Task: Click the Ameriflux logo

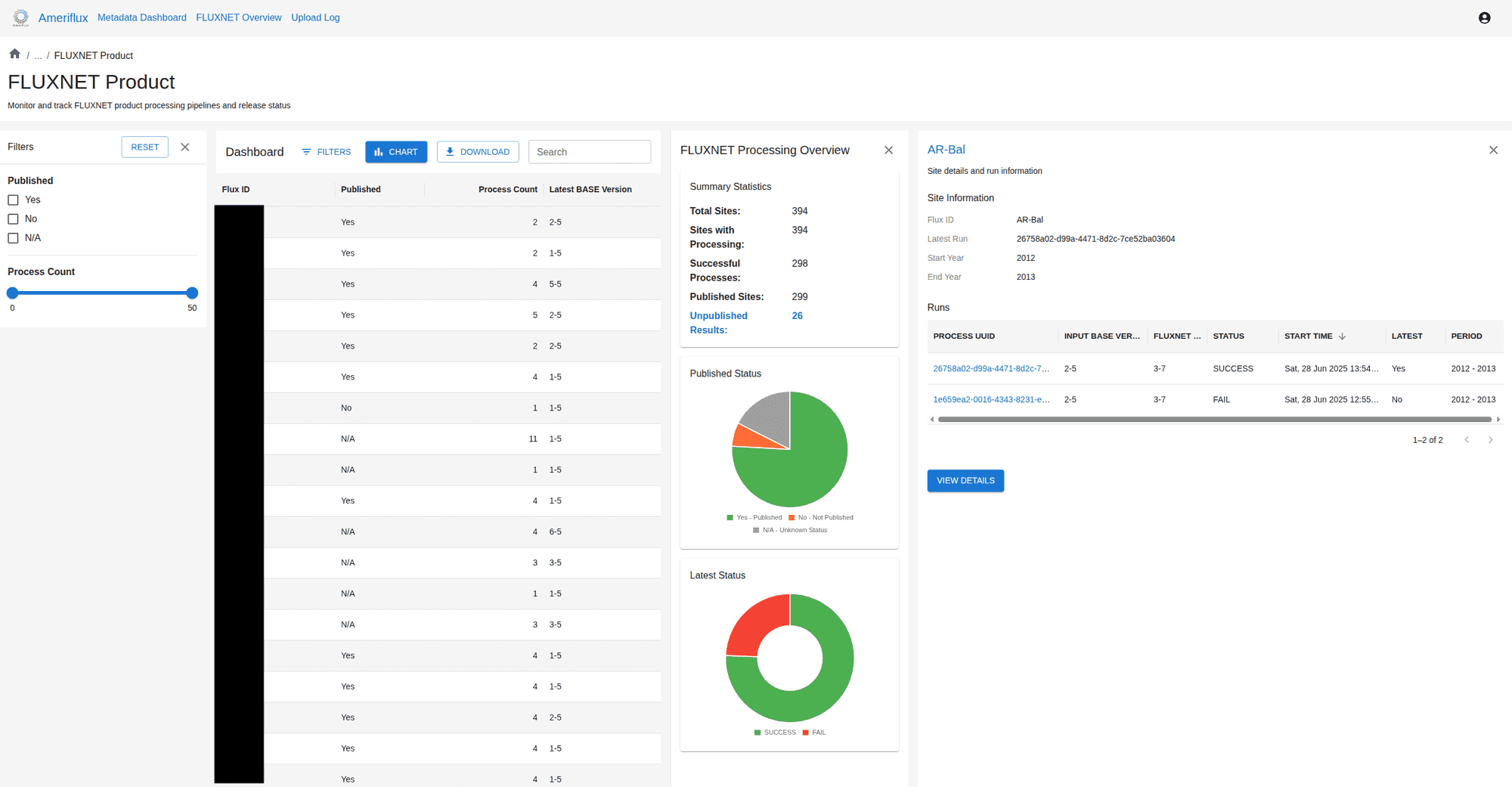Action: tap(20, 17)
